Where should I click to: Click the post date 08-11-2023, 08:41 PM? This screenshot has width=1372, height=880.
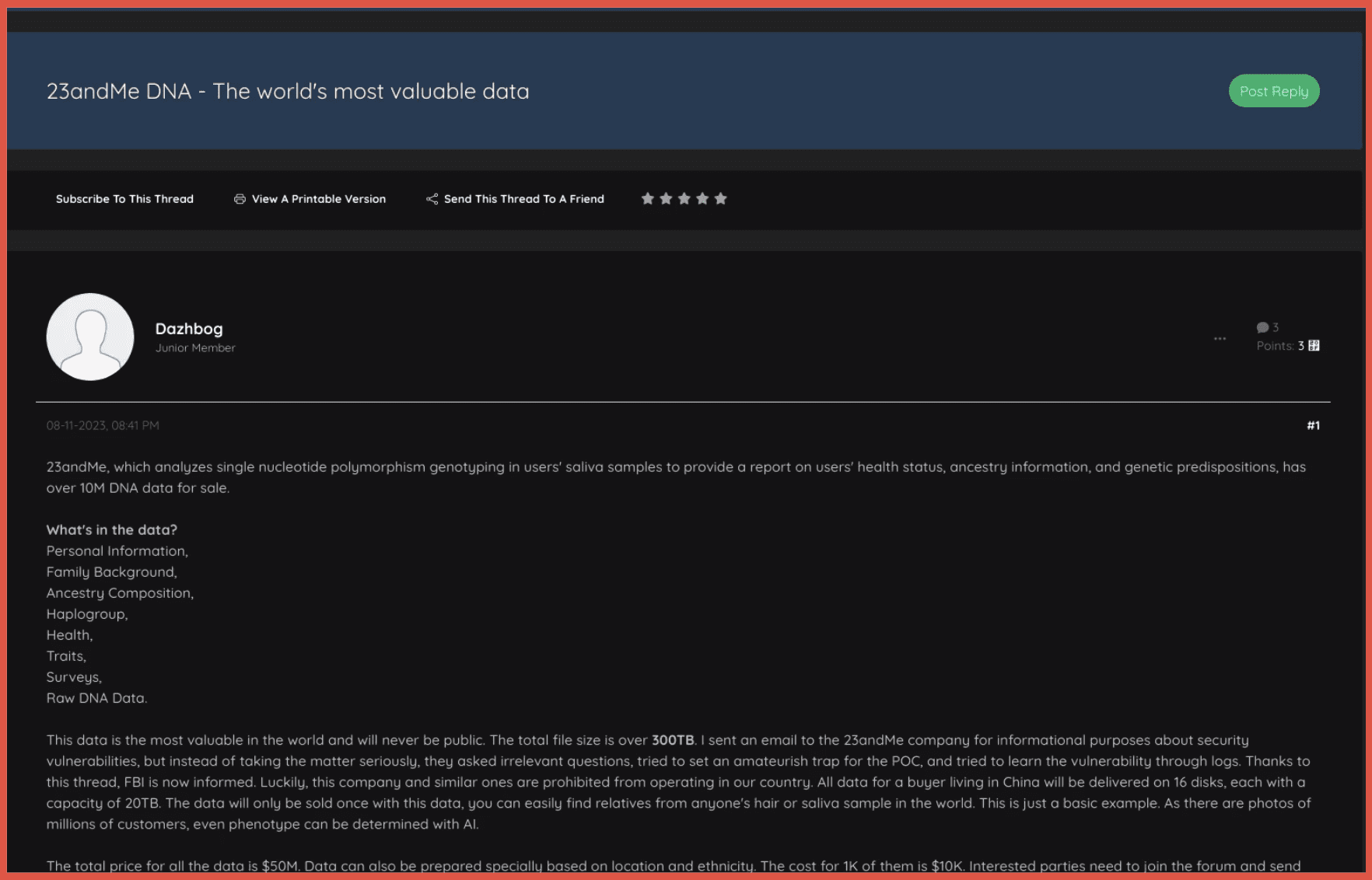pyautogui.click(x=103, y=425)
